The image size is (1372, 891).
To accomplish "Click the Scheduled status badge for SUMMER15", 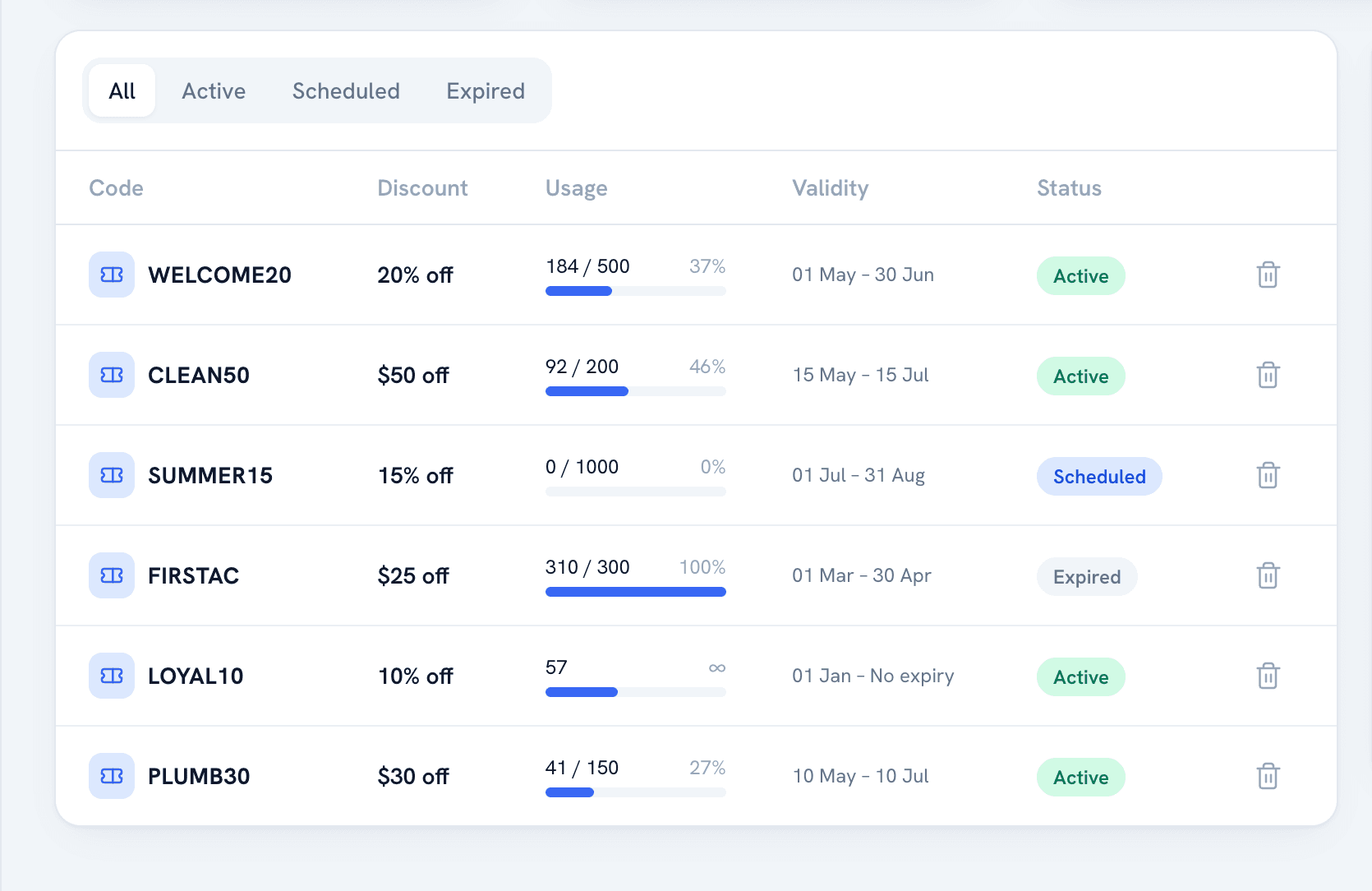I will click(1099, 477).
